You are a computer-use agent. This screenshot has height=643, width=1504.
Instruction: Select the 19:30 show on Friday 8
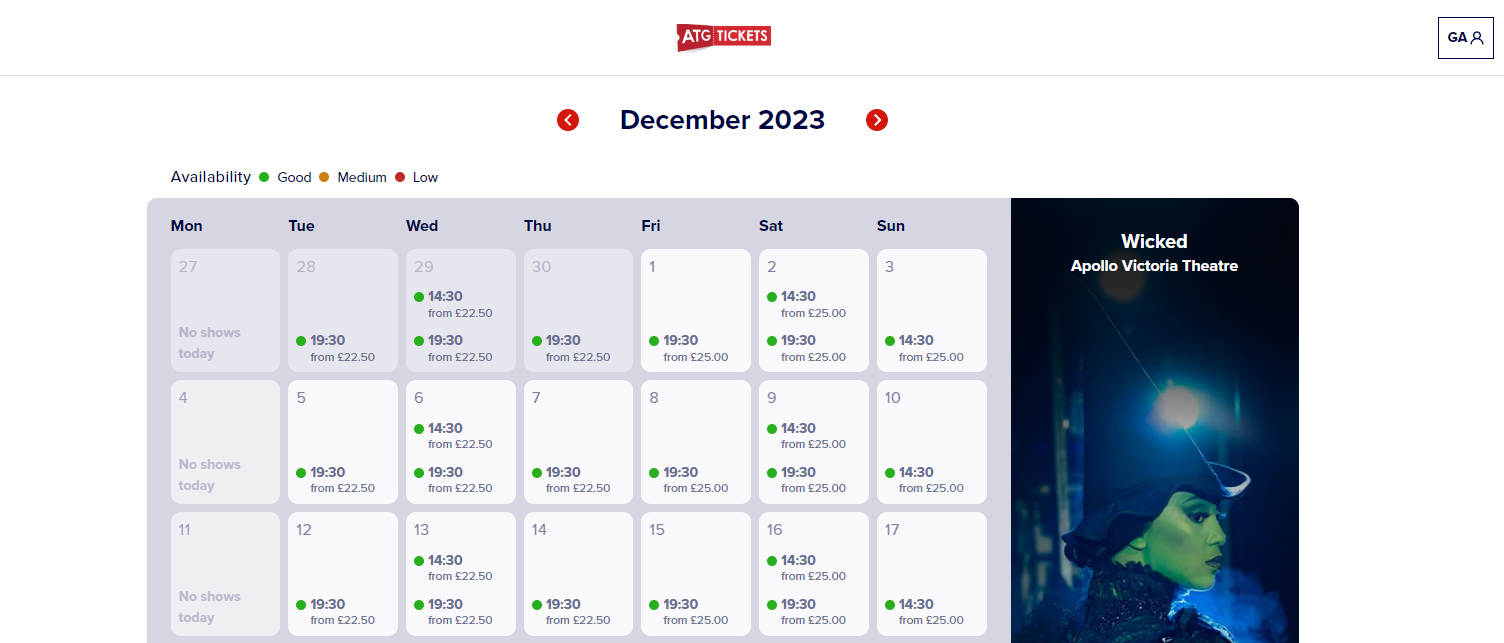pos(688,480)
